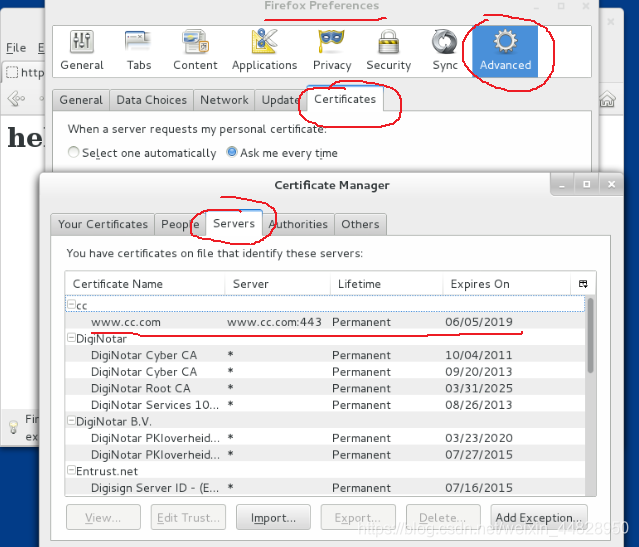
Task: Collapse the Entrust.net group
Action: [71, 470]
